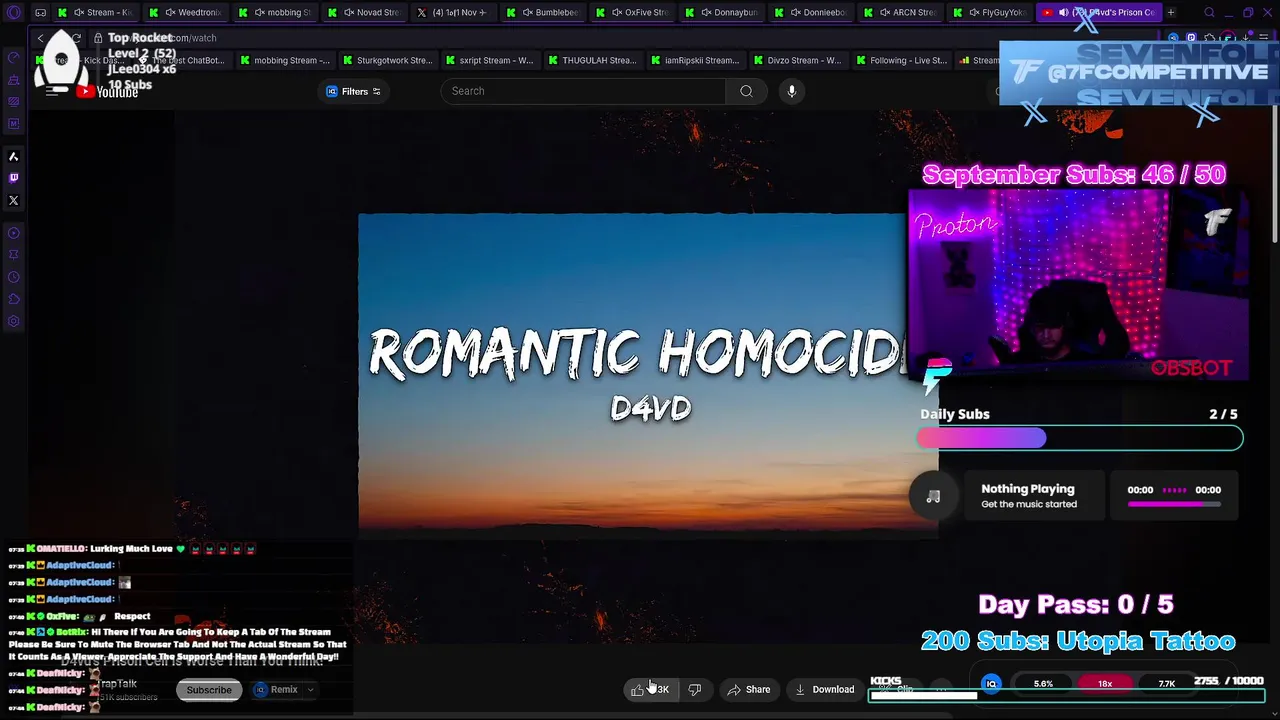Click the music note icon in player widget
Viewport: 1280px width, 720px height.
(933, 497)
